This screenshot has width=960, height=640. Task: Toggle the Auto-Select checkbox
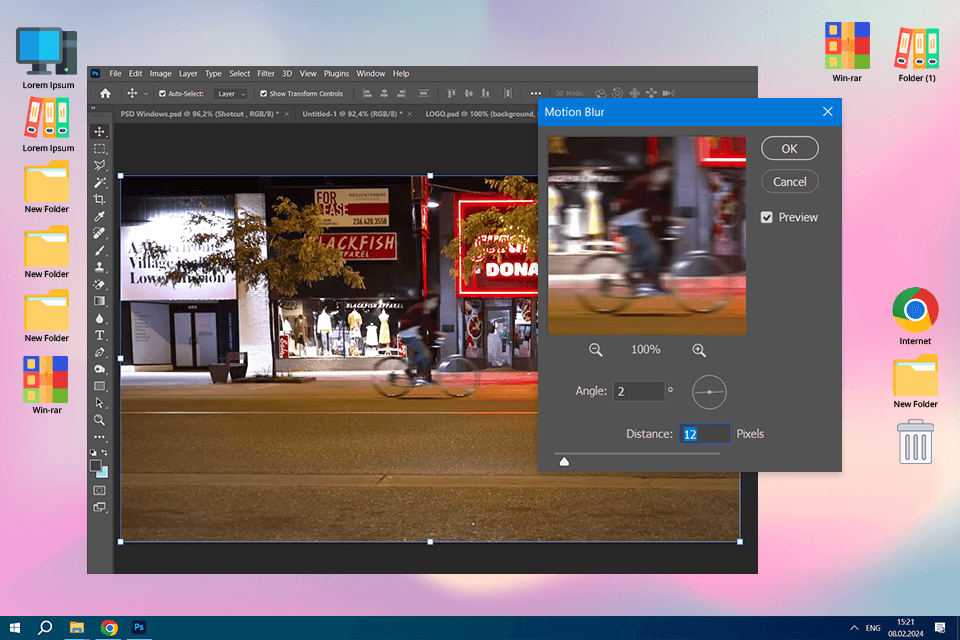[162, 94]
